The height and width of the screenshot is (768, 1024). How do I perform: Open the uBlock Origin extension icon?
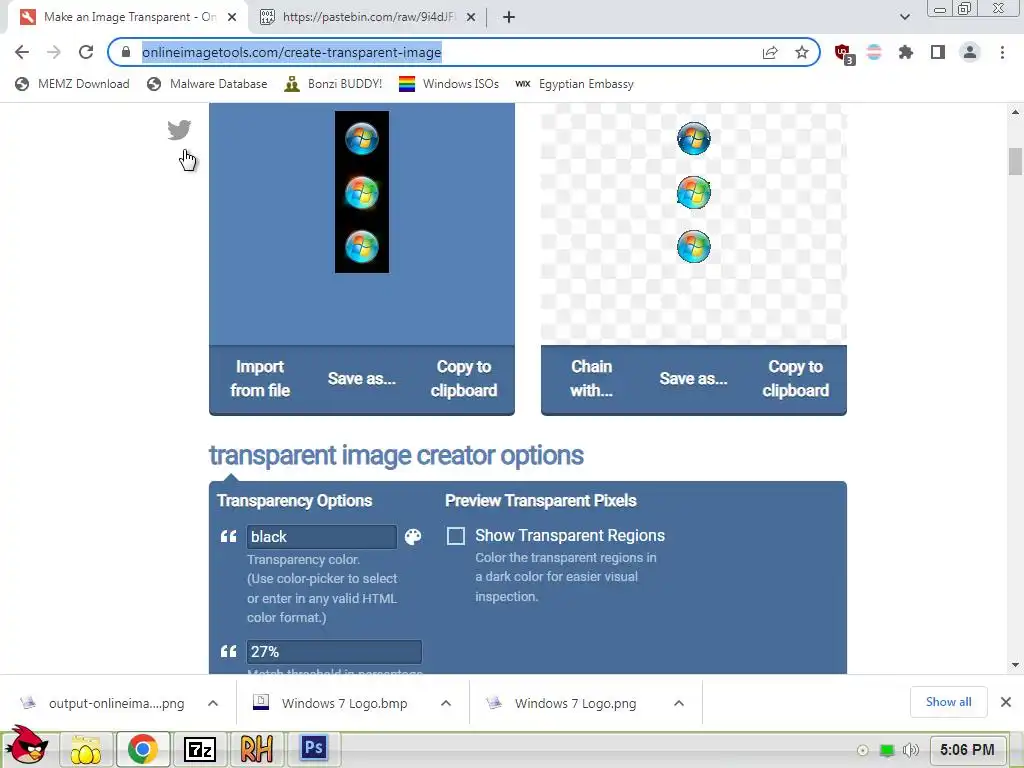click(x=844, y=53)
